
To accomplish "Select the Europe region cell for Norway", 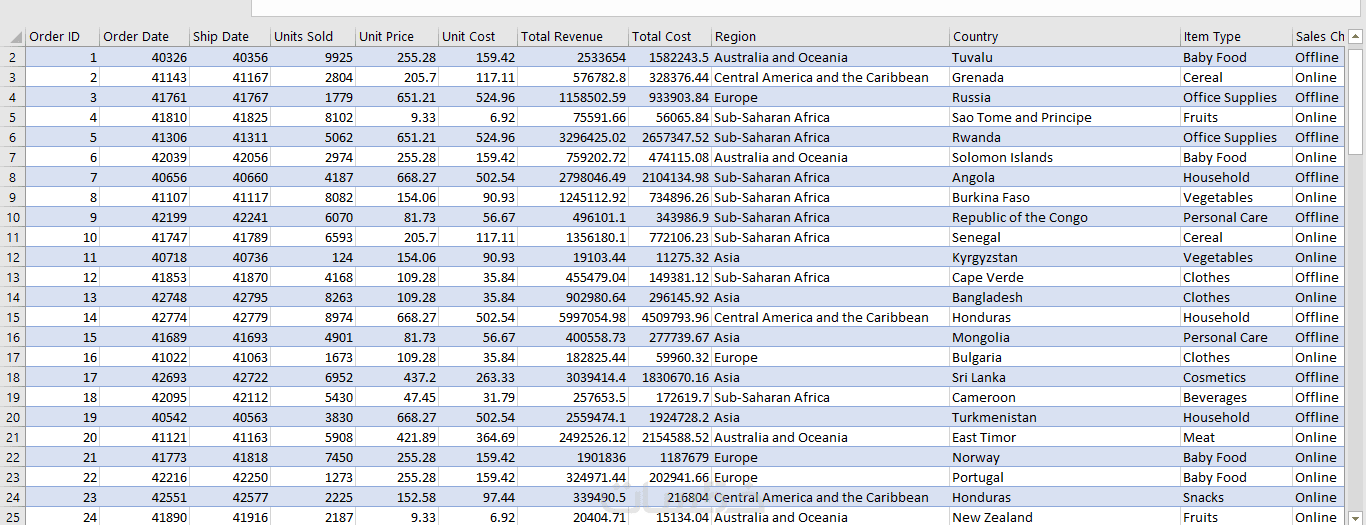I will coord(736,457).
